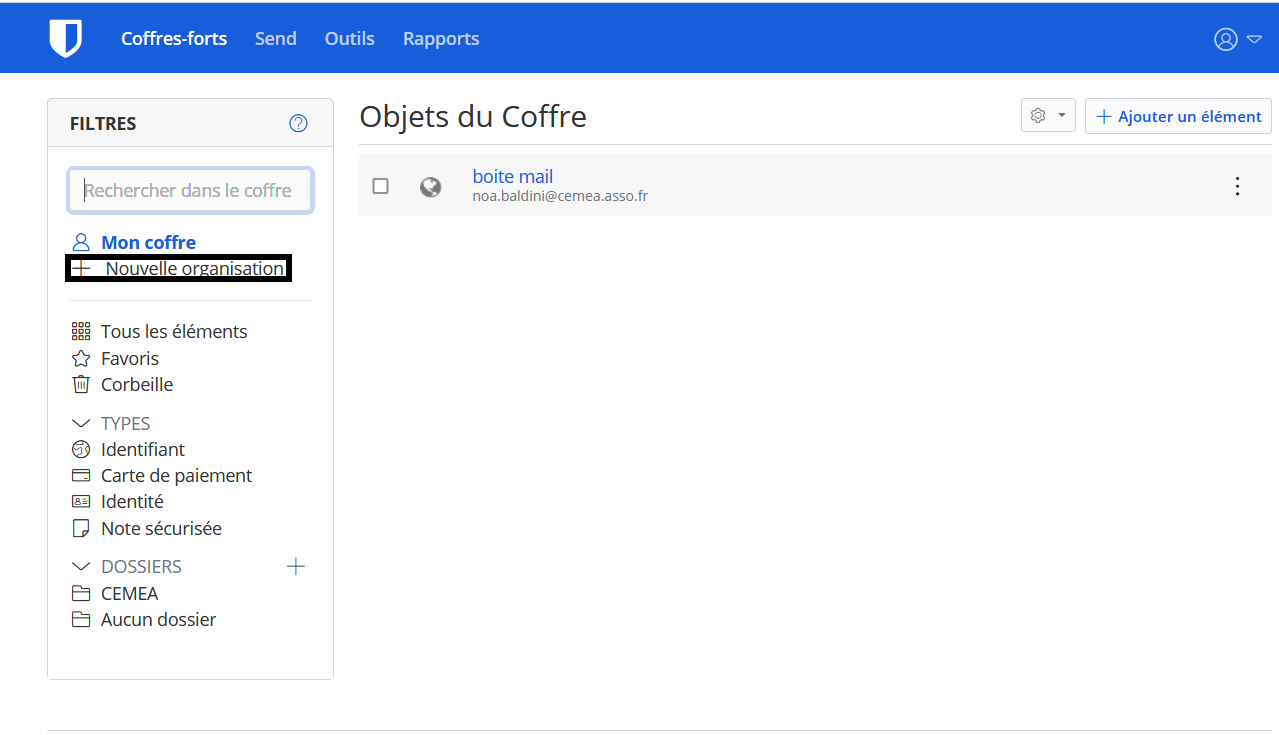Open the three-dot options for boite mail
1279x735 pixels.
click(1237, 186)
